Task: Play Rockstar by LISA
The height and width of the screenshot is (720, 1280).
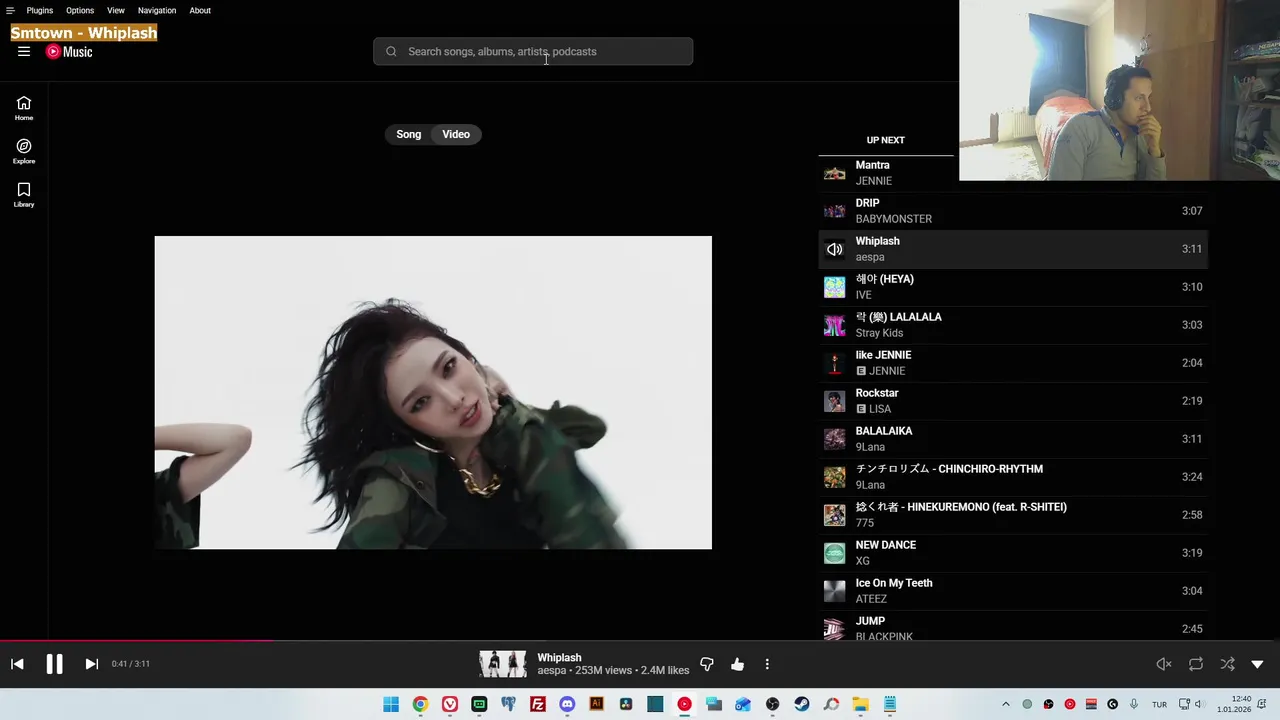Action: pos(1013,401)
